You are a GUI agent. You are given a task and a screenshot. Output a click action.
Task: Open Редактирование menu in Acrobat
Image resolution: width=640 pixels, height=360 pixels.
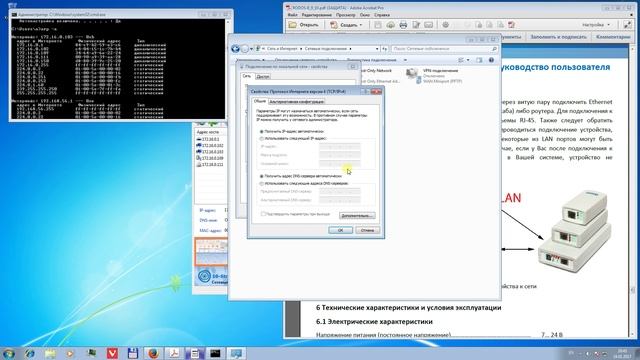click(317, 15)
